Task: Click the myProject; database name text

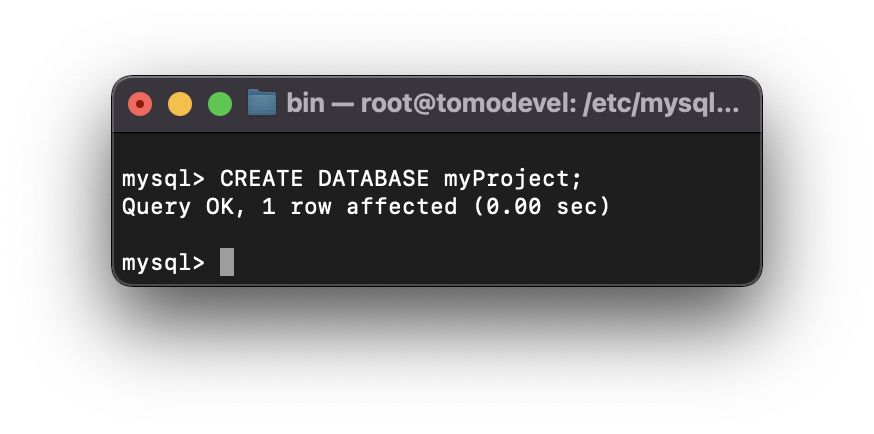Action: coord(513,180)
